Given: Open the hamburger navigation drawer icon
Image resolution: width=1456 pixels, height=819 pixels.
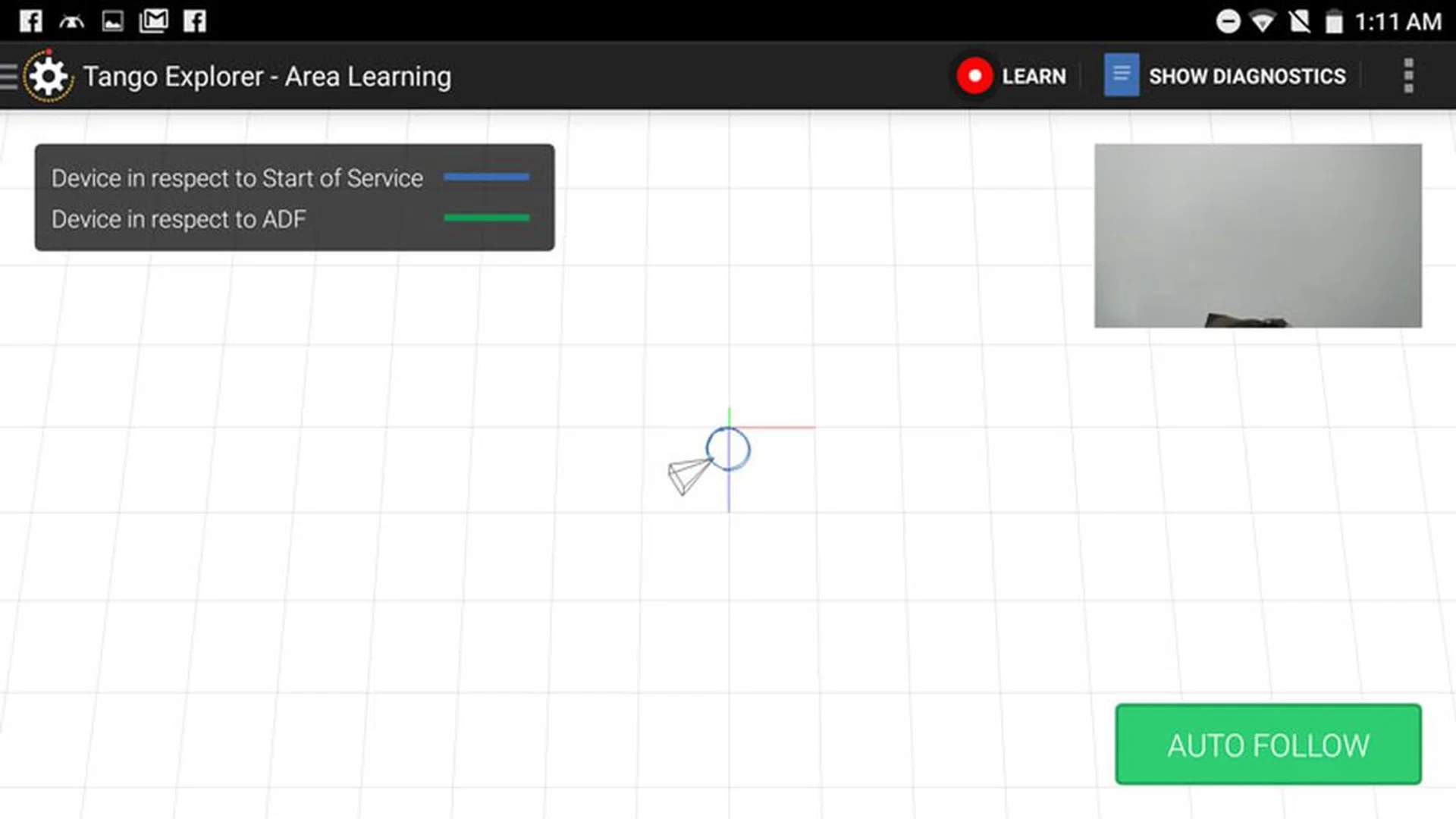Looking at the screenshot, I should coord(8,77).
